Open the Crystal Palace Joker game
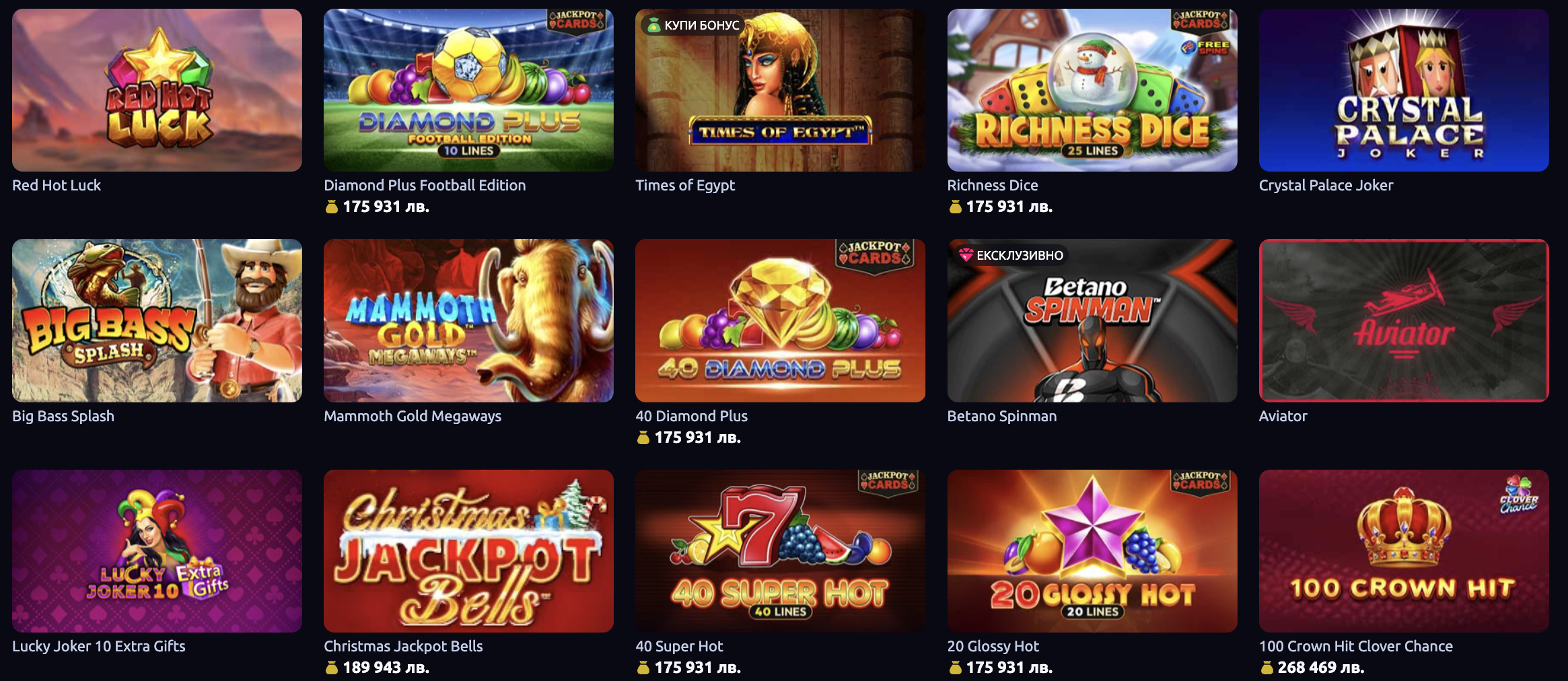The image size is (1568, 681). click(1404, 90)
